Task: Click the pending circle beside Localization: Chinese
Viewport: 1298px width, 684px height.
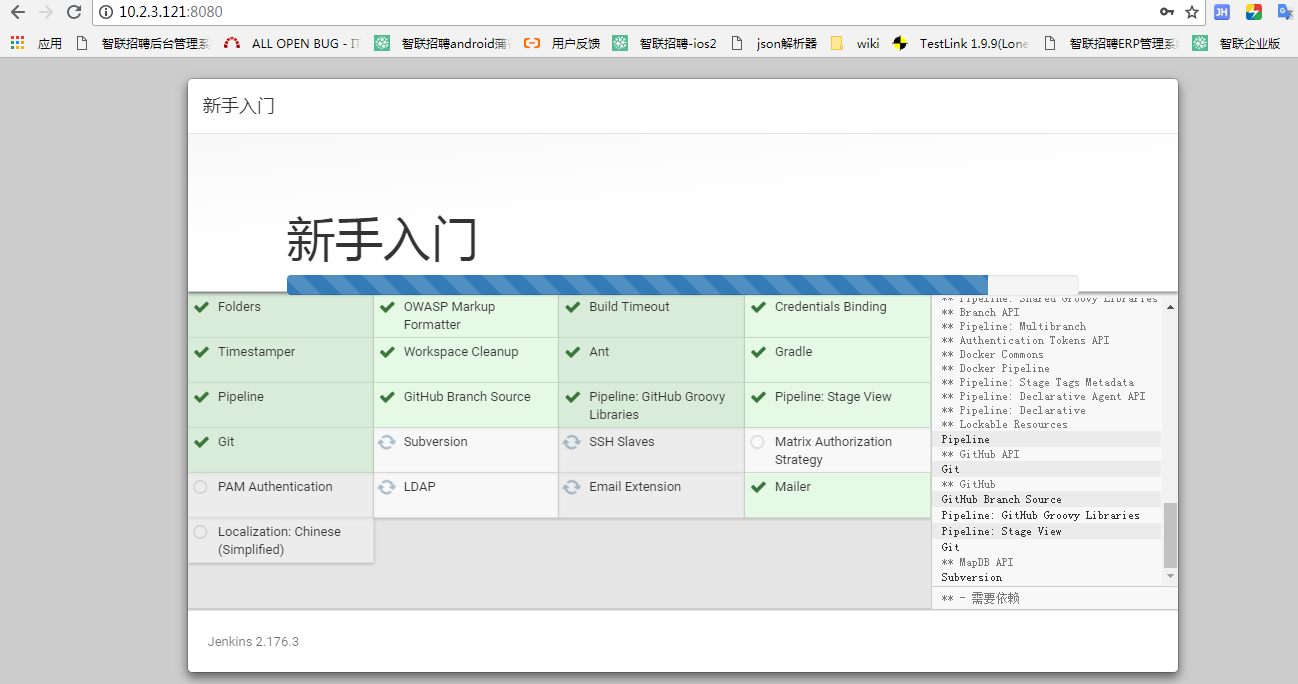Action: coord(201,532)
